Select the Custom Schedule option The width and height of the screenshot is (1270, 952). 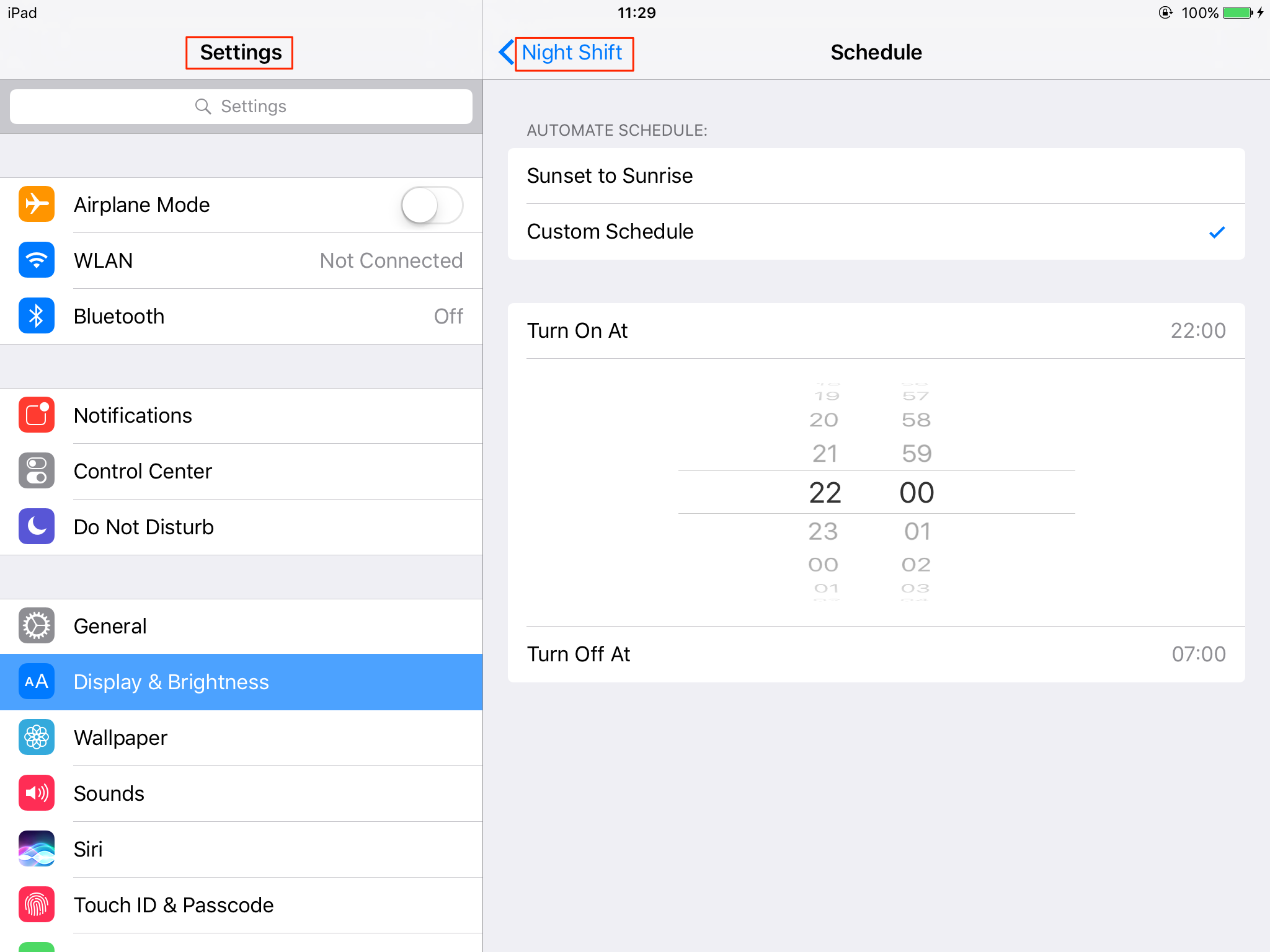click(x=876, y=232)
